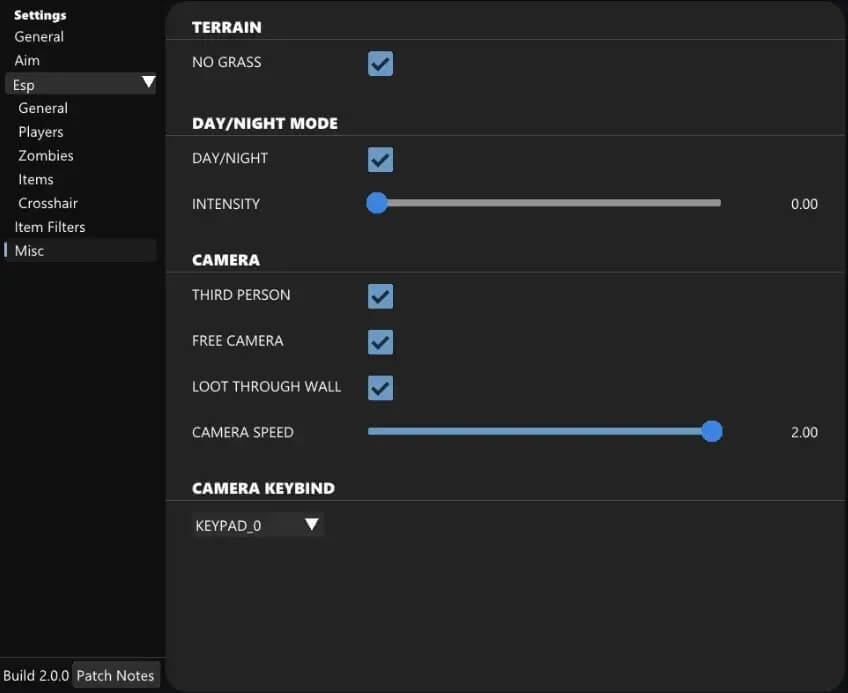
Task: Open the Aim settings section
Action: pyautogui.click(x=27, y=61)
